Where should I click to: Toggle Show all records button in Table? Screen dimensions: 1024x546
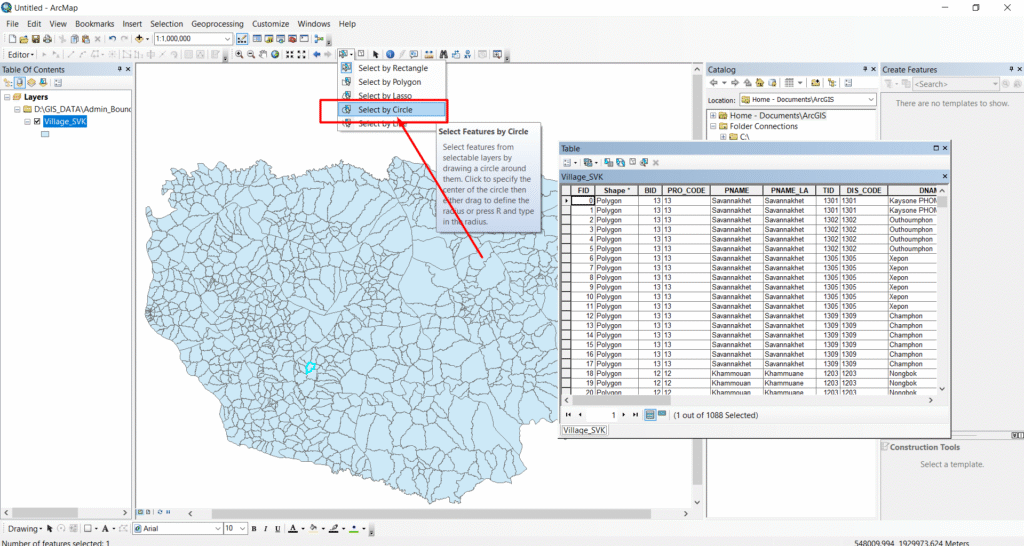[650, 415]
